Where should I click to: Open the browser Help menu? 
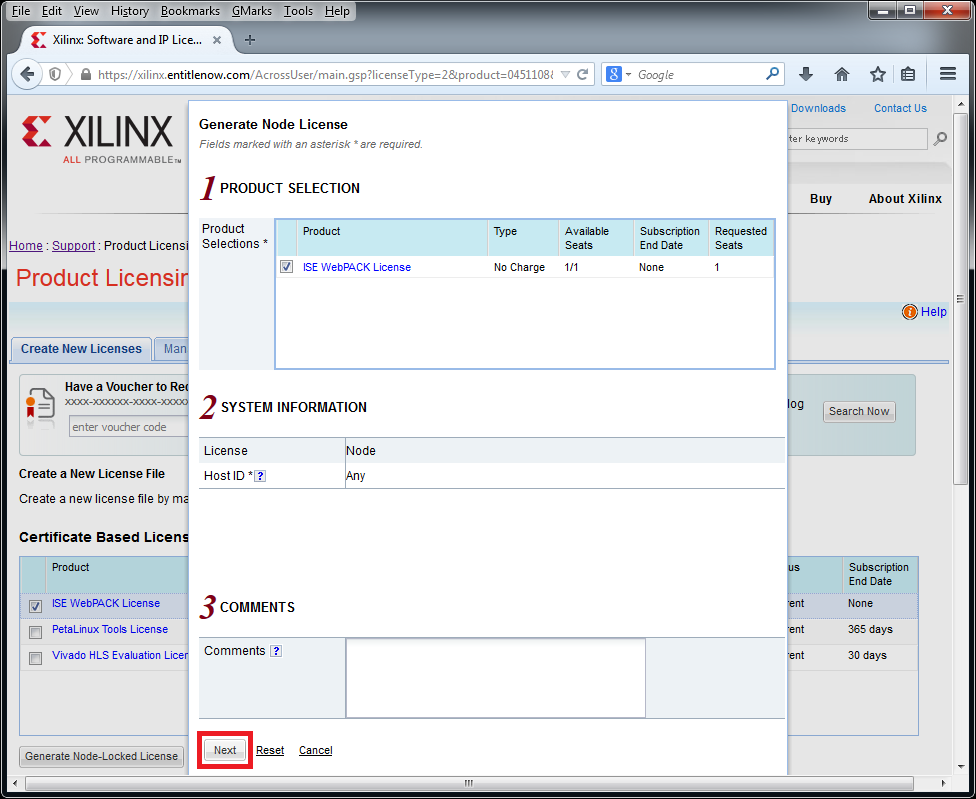[337, 11]
